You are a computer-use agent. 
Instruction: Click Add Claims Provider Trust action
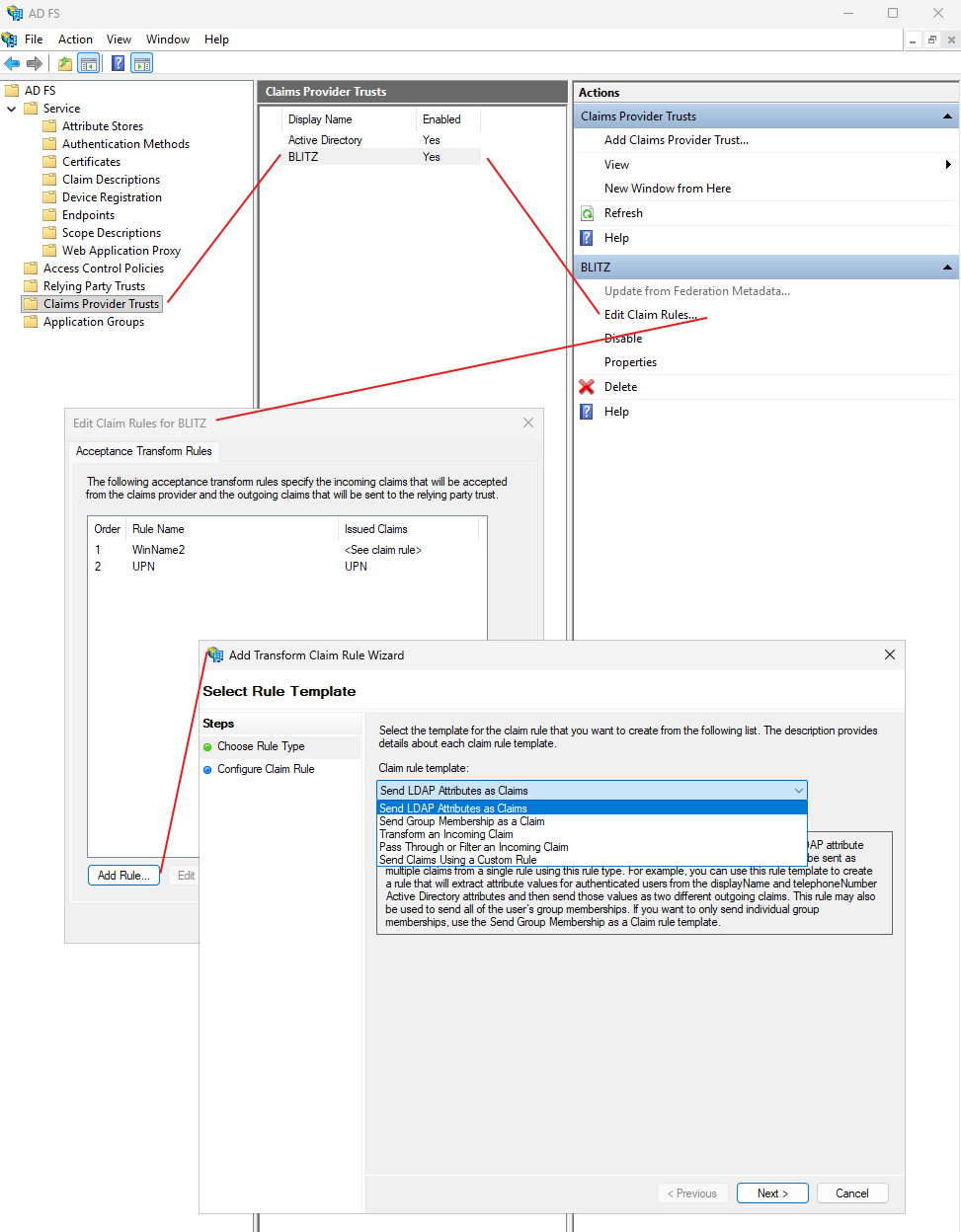coord(677,140)
